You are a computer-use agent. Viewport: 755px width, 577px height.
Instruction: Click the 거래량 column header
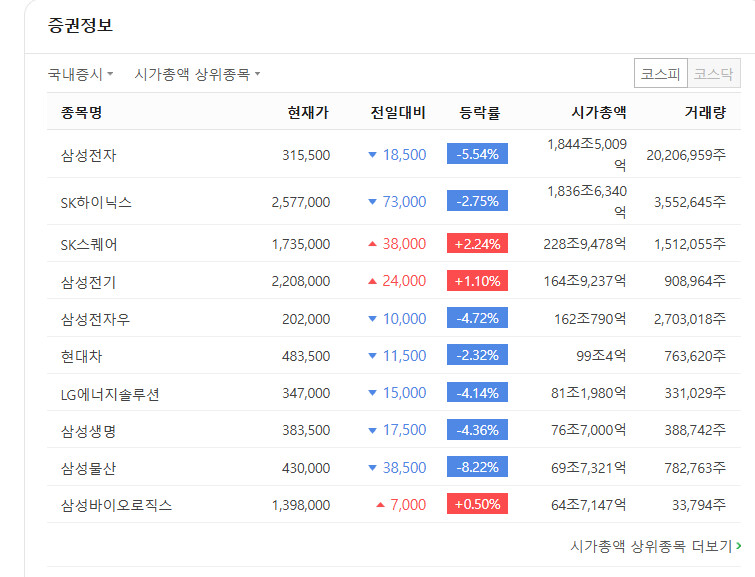pyautogui.click(x=705, y=113)
